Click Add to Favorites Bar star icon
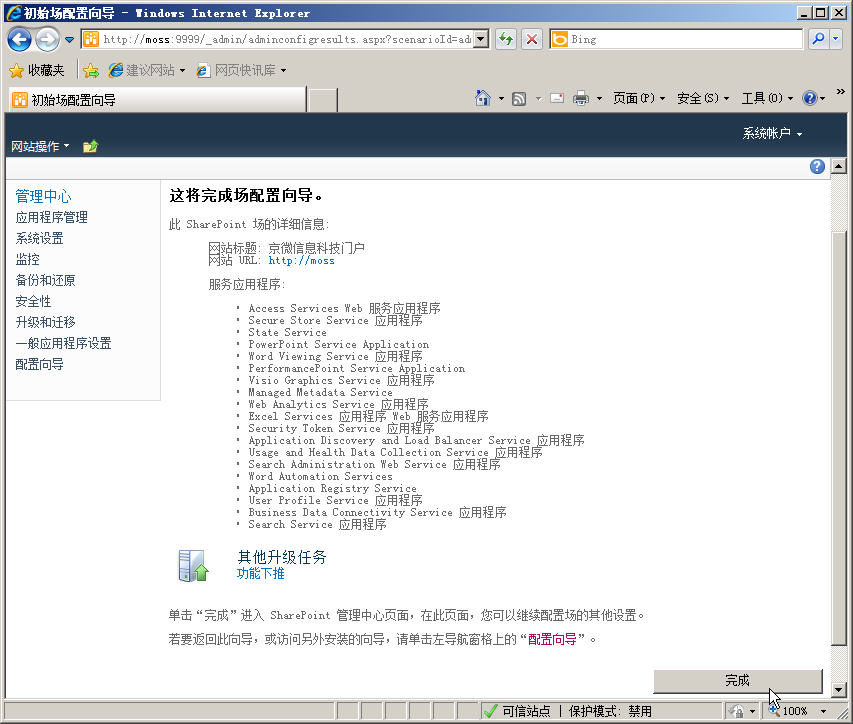Image resolution: width=853 pixels, height=724 pixels. [x=91, y=71]
